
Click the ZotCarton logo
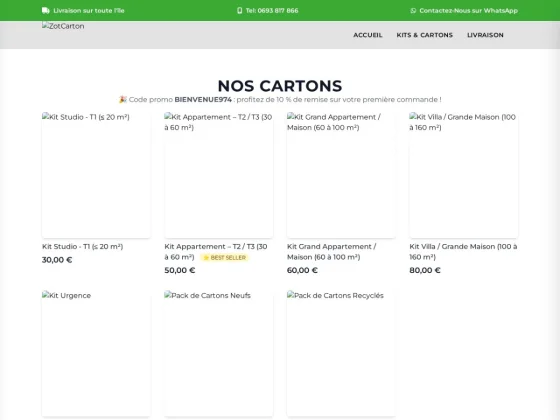(x=63, y=26)
